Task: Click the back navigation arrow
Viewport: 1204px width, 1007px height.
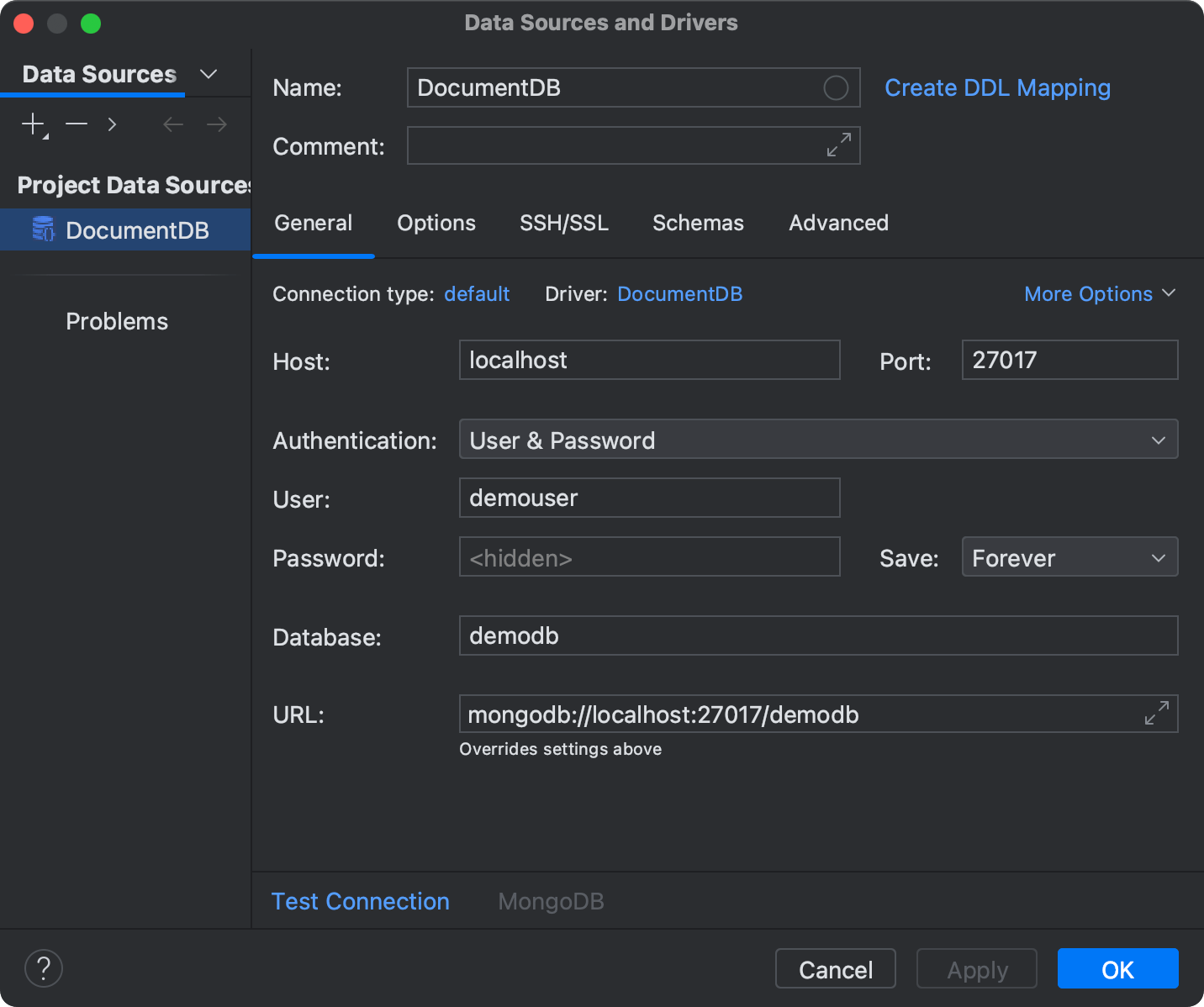Action: point(172,124)
